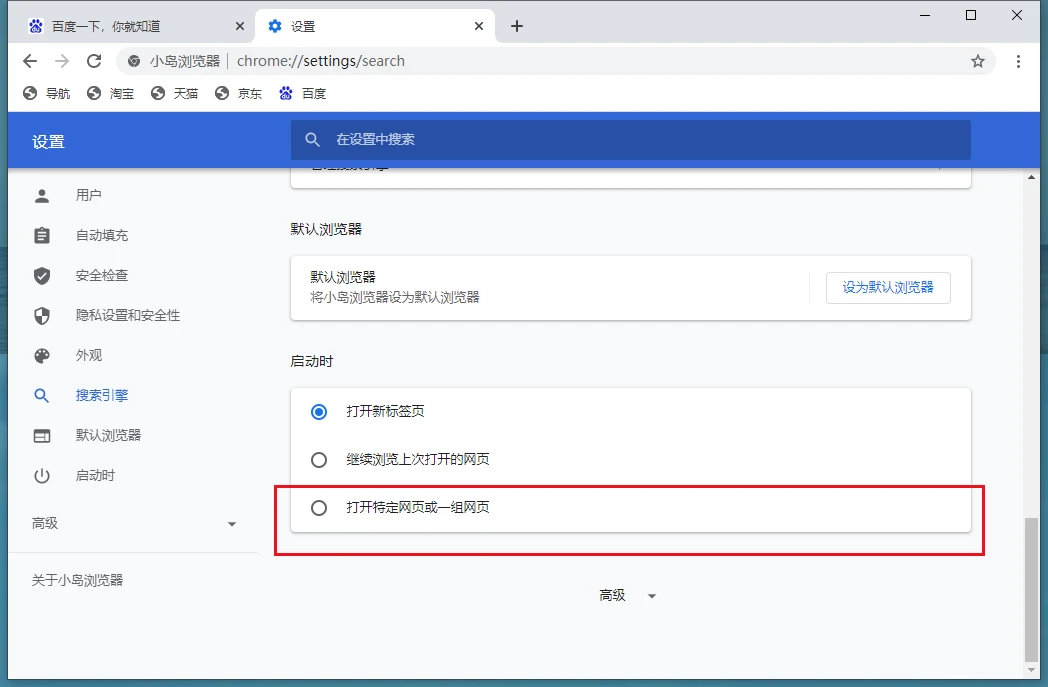This screenshot has width=1048, height=687.
Task: Click the half-shield icon beside 隐私设置和安全性
Action: 42,315
